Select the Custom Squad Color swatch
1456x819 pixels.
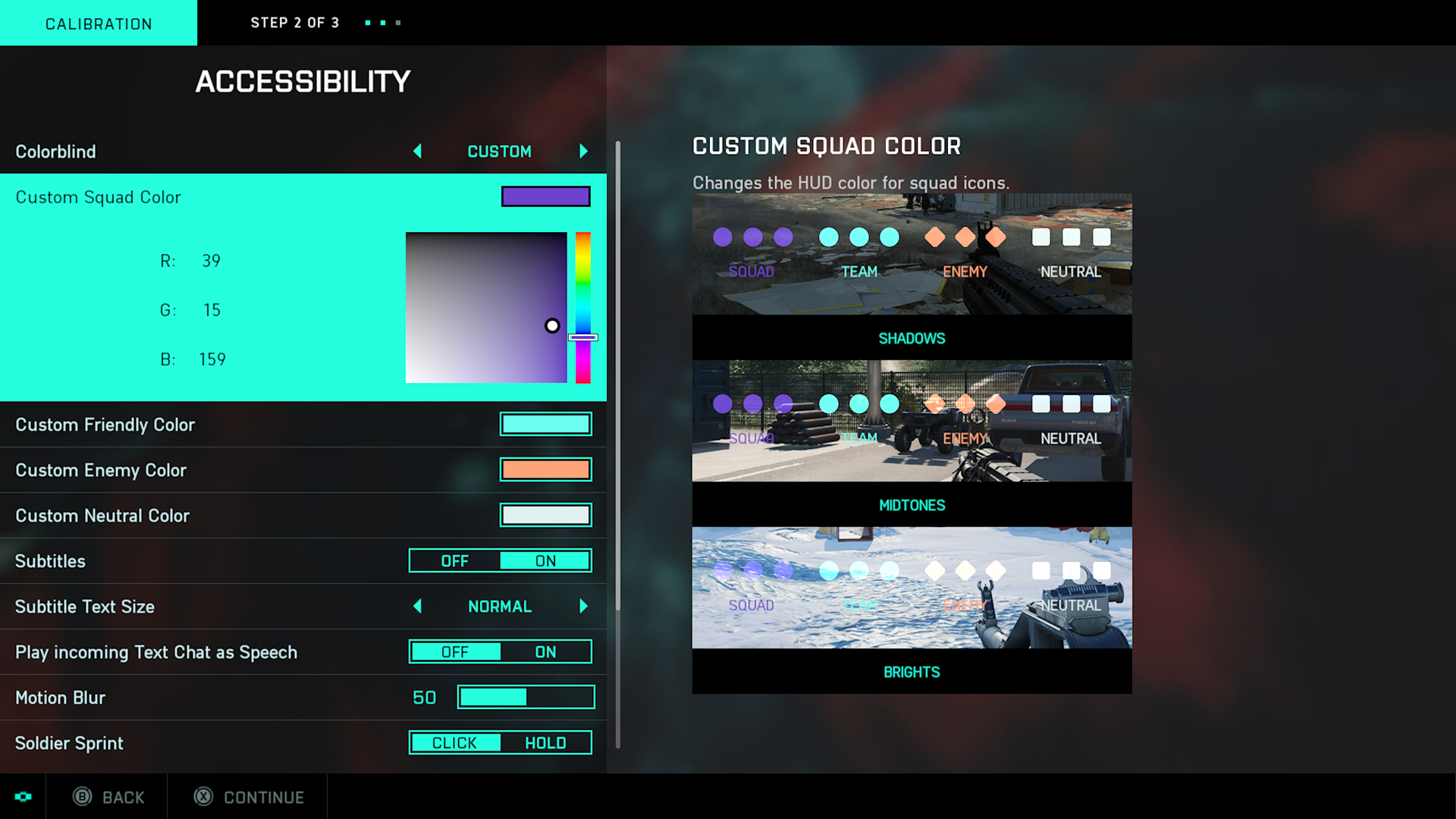(545, 196)
